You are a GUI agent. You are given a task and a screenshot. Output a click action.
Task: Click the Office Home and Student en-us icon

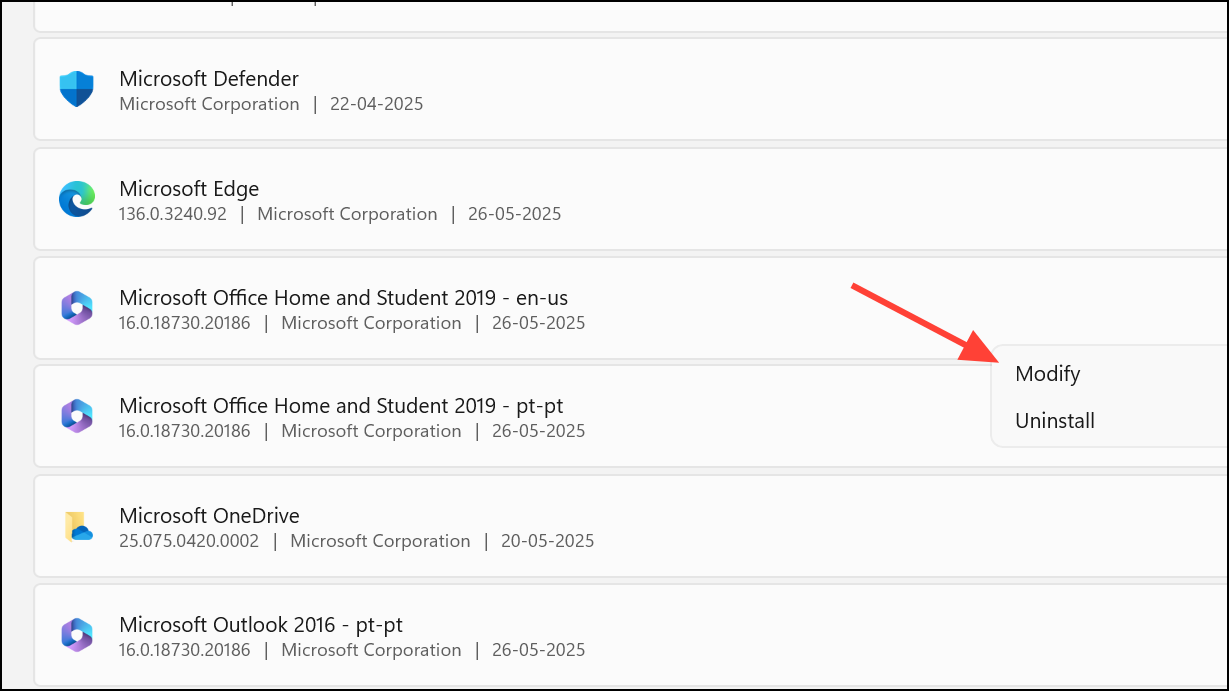tap(76, 309)
